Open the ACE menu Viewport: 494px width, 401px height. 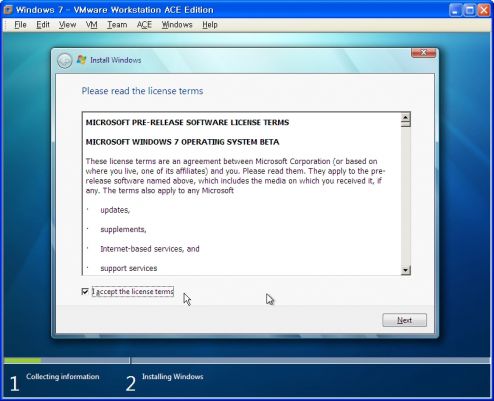tap(144, 25)
